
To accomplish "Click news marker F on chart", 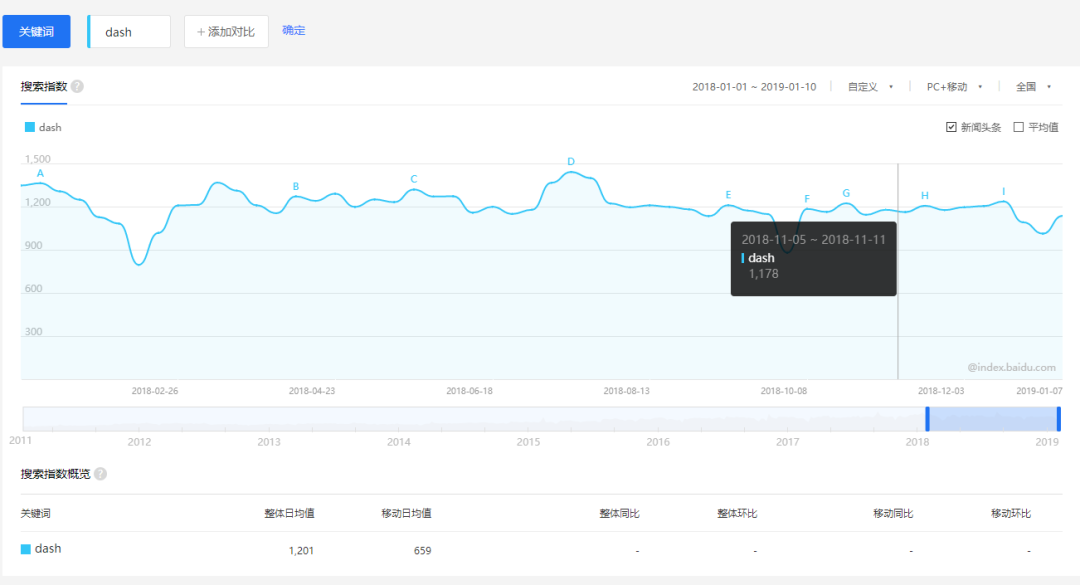I will (807, 198).
